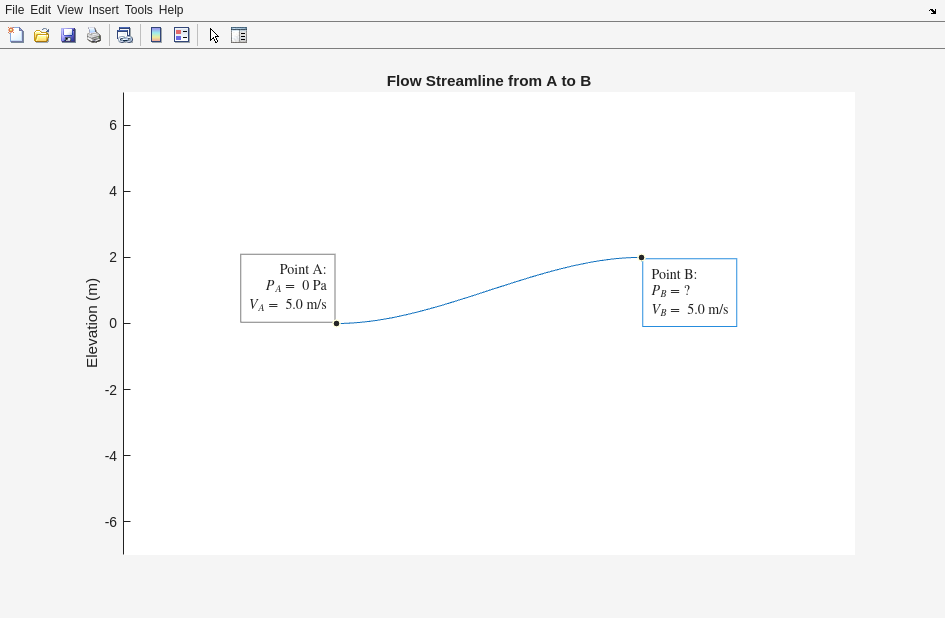
Task: Click the New Figure toolbar icon
Action: 16,35
